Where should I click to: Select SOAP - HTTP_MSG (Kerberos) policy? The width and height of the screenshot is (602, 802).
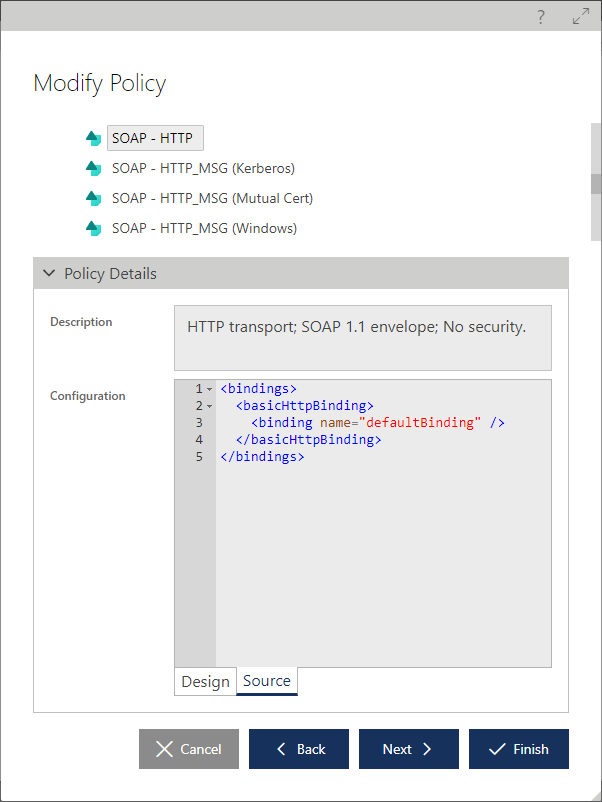(204, 168)
